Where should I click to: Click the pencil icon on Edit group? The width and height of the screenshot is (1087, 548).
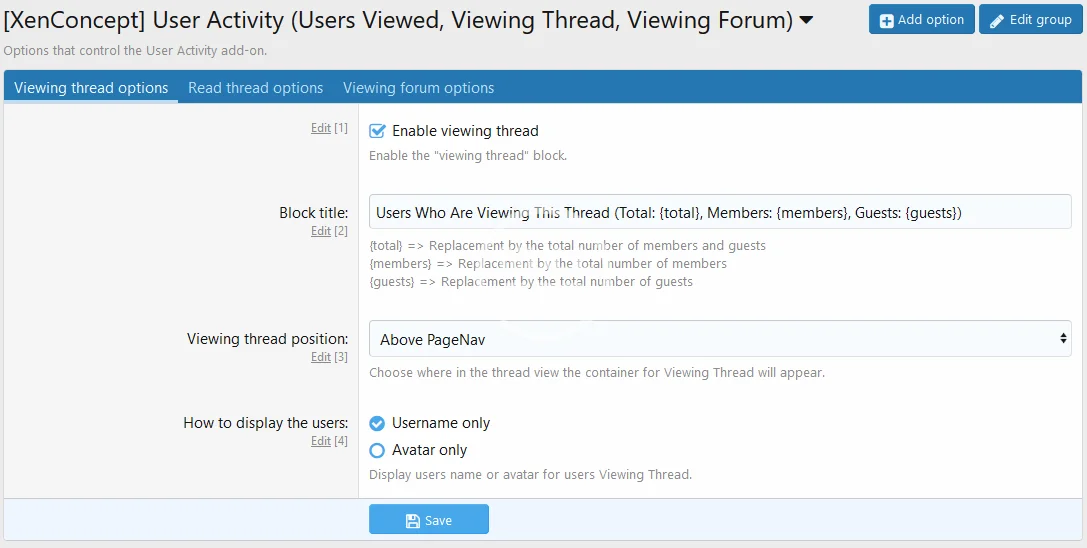[996, 20]
